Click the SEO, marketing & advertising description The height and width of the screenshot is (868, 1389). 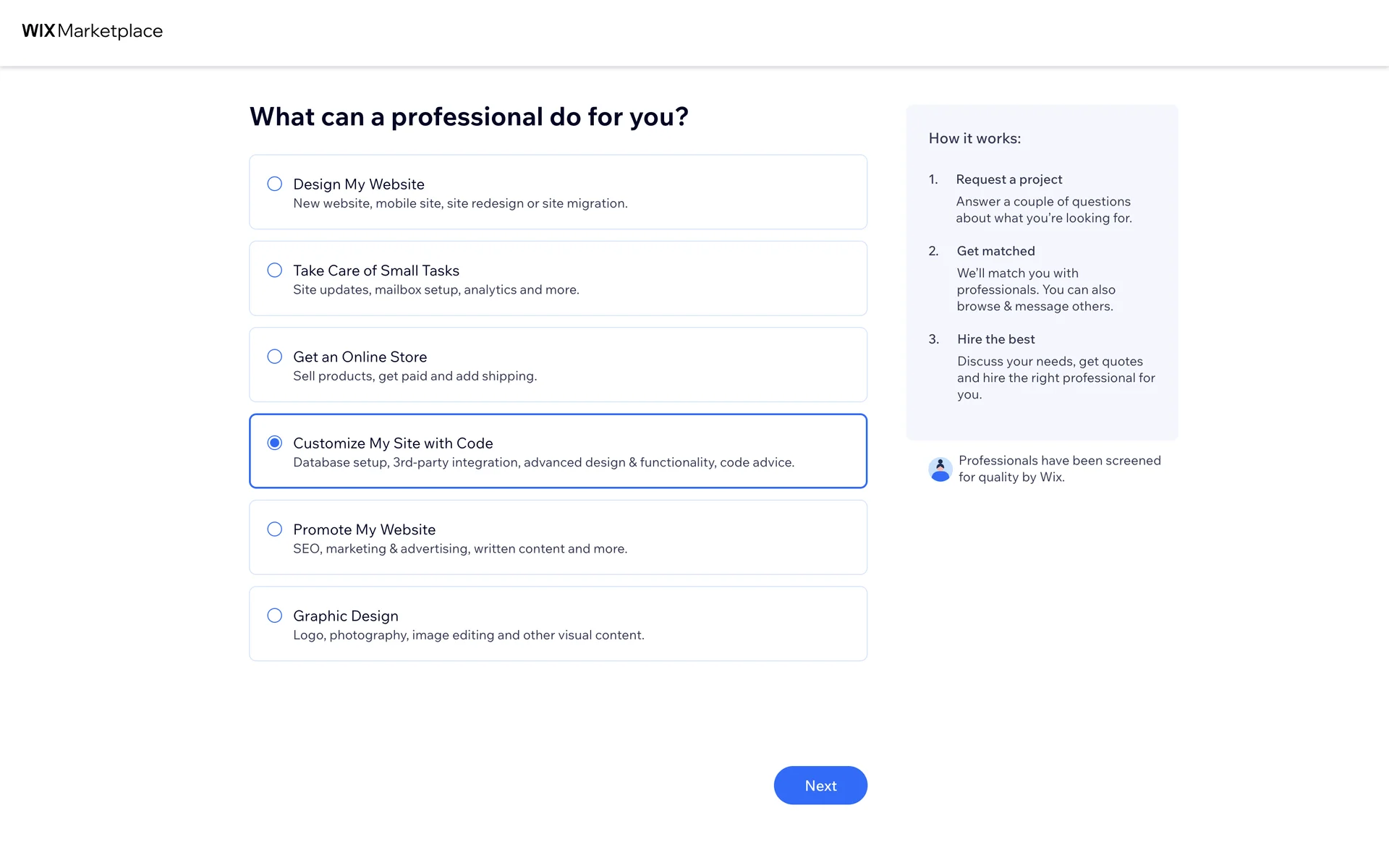tap(459, 549)
